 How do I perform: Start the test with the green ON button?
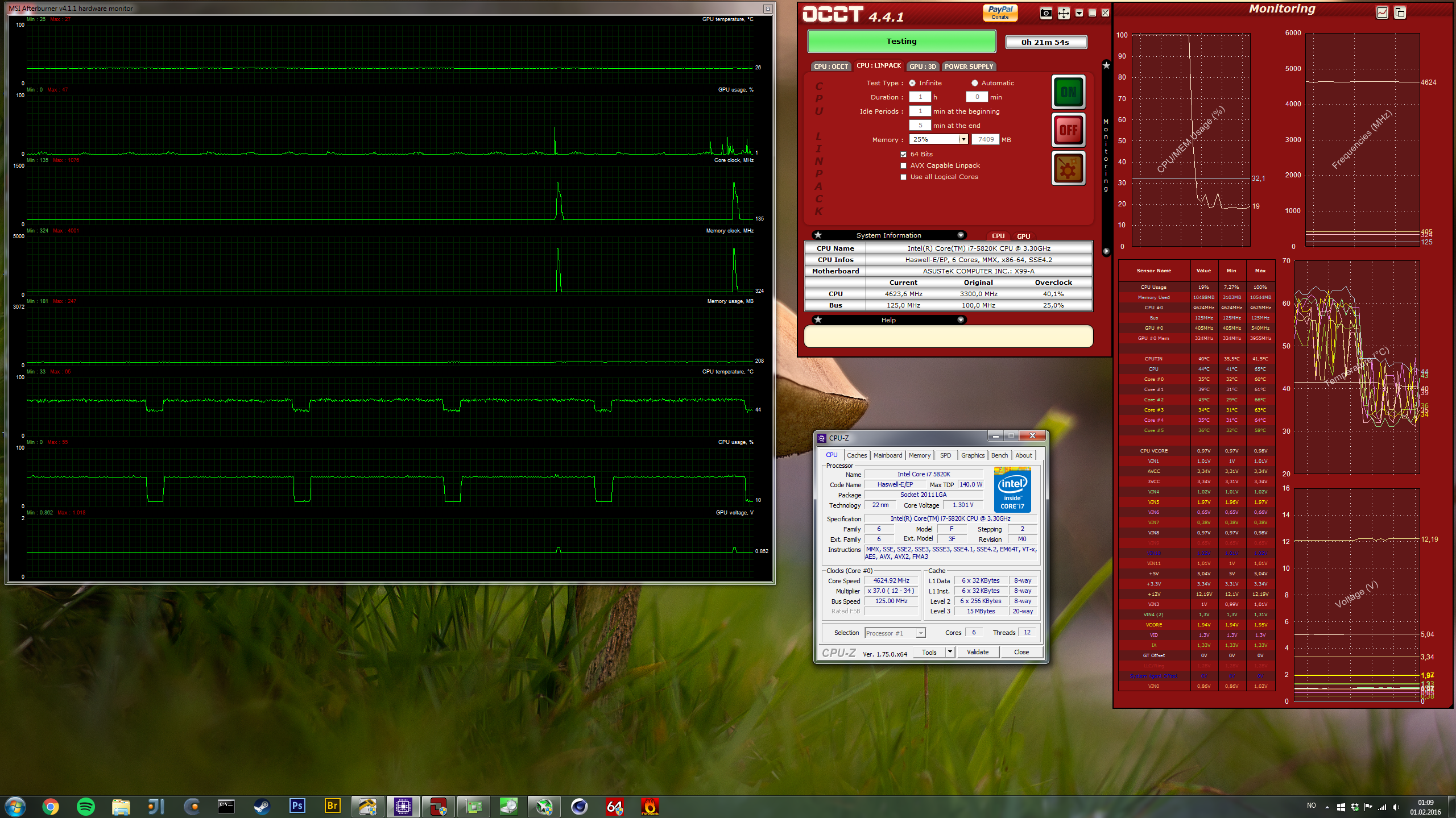tap(1068, 92)
